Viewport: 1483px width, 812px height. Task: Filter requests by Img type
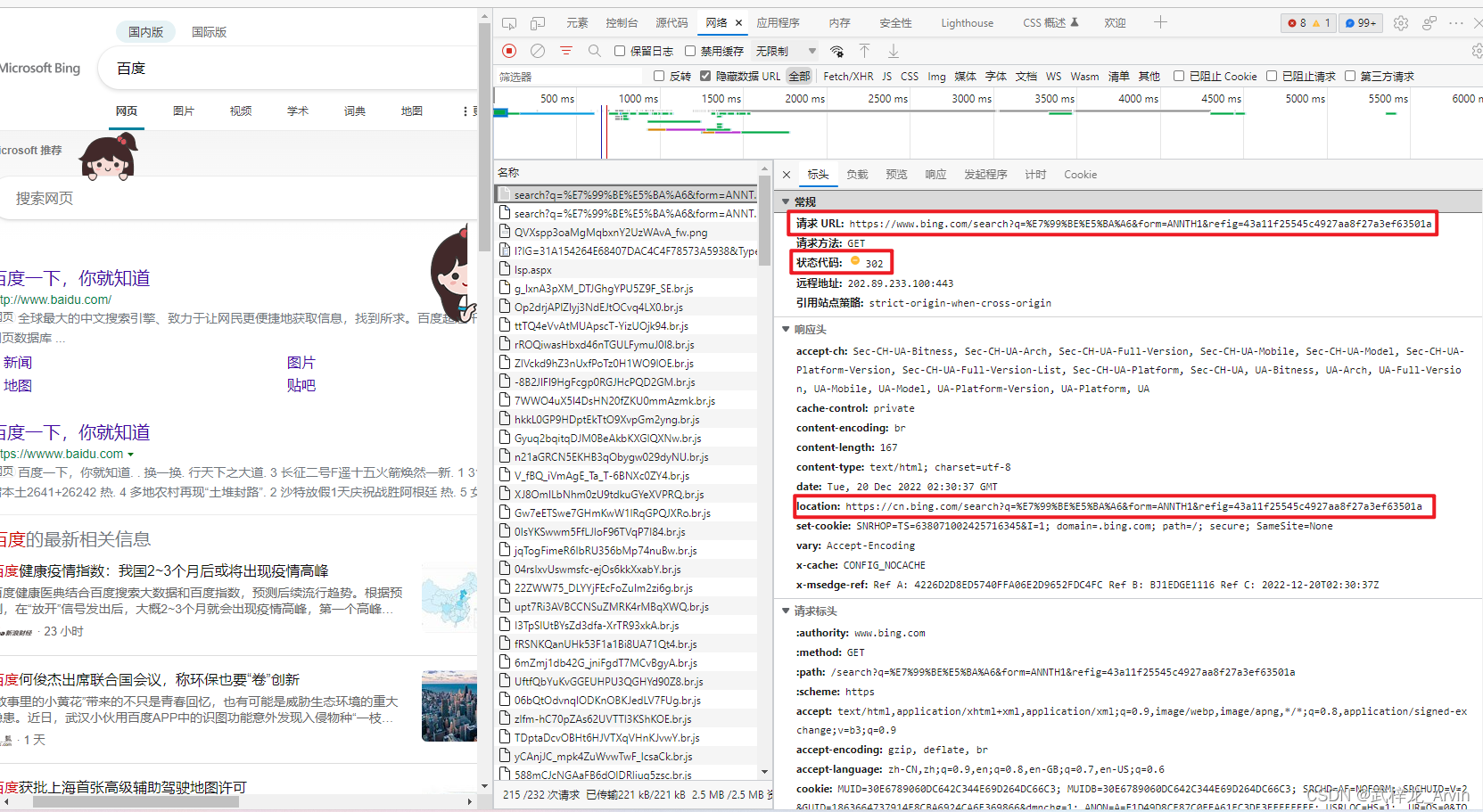pyautogui.click(x=936, y=77)
